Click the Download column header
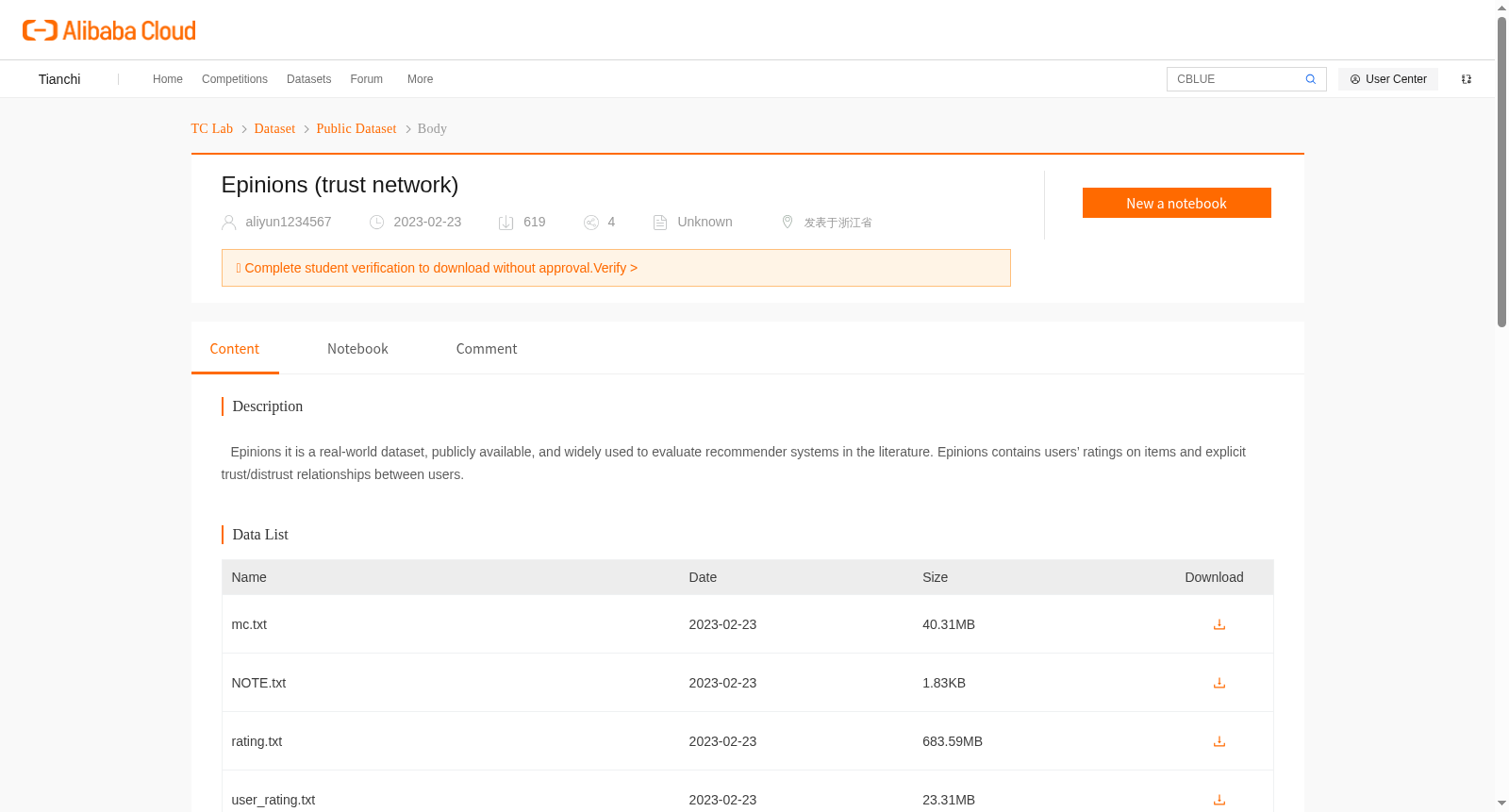Image resolution: width=1509 pixels, height=812 pixels. tap(1215, 577)
